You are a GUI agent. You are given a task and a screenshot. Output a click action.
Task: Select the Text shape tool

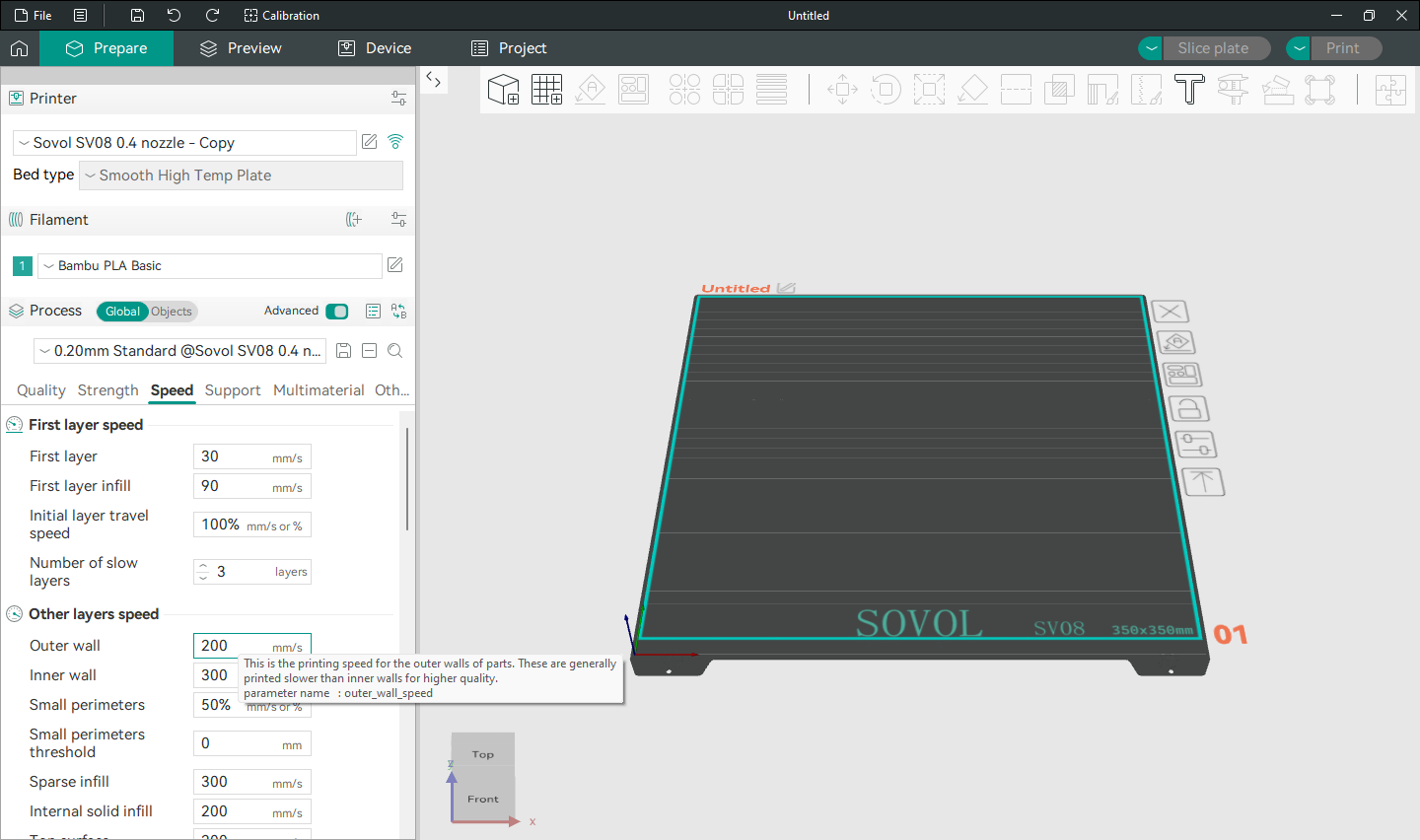[1189, 90]
